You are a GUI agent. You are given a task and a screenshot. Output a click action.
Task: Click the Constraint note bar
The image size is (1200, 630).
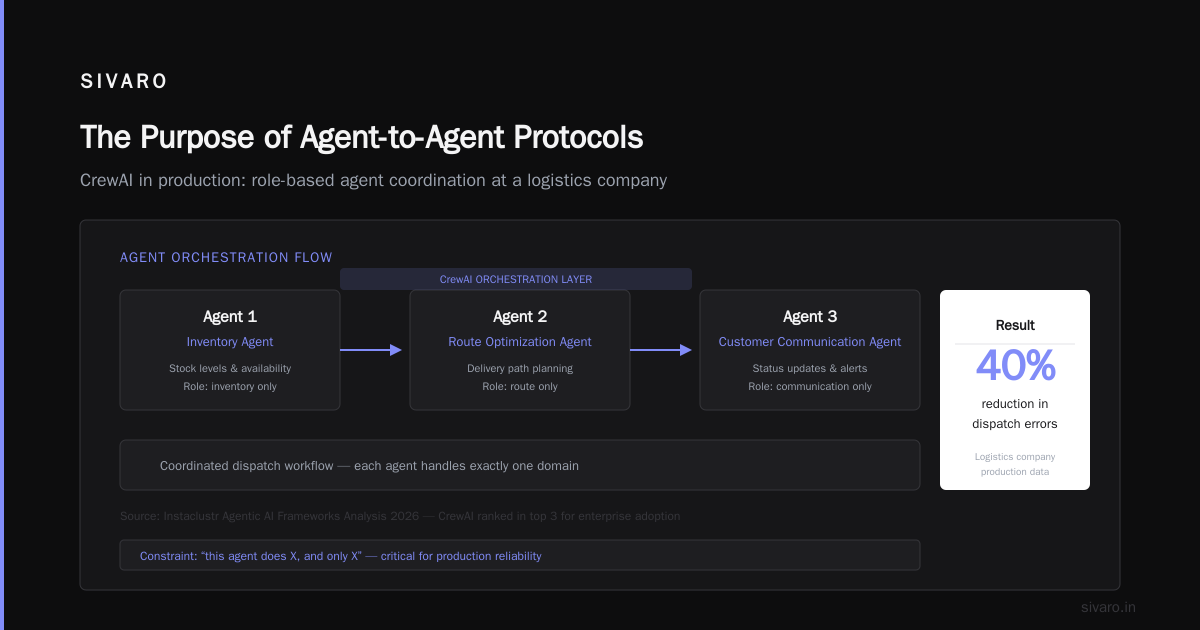[x=520, y=555]
